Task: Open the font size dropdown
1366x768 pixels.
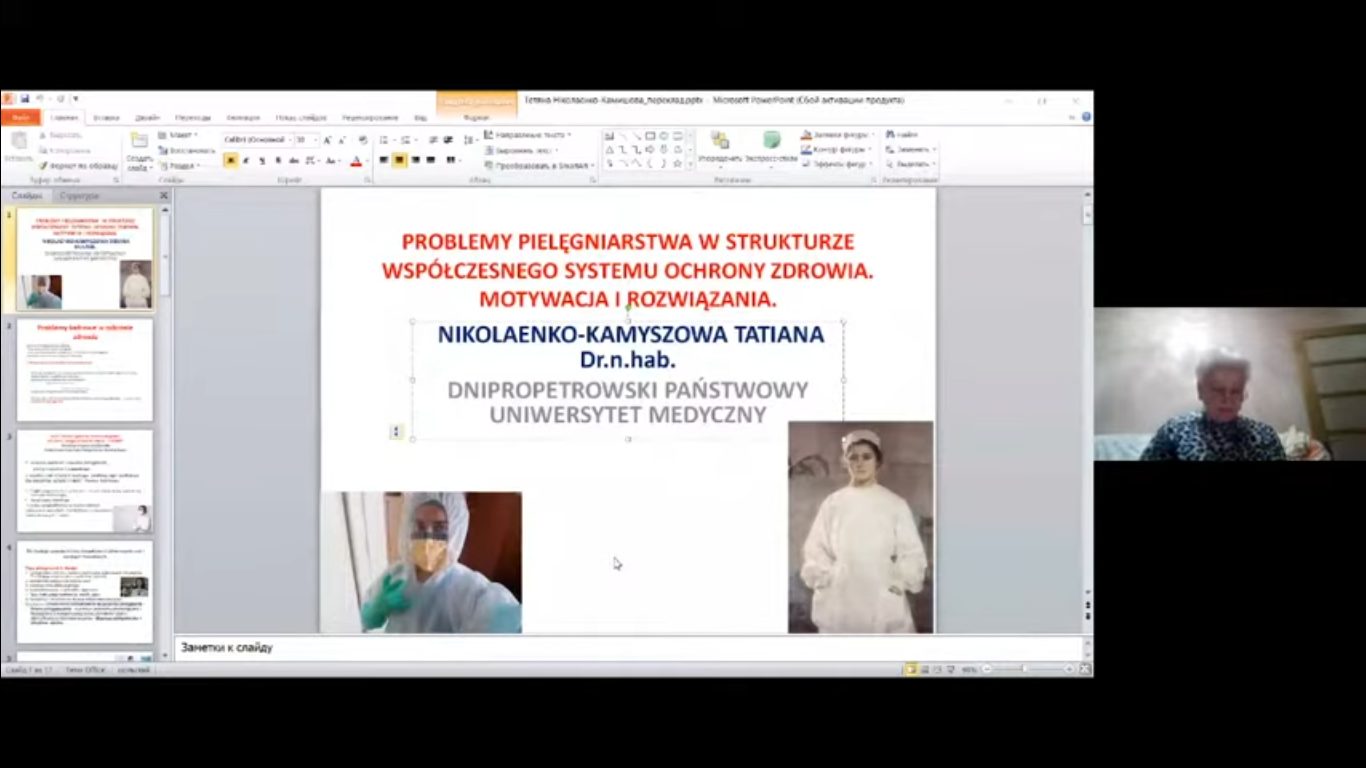Action: click(314, 140)
